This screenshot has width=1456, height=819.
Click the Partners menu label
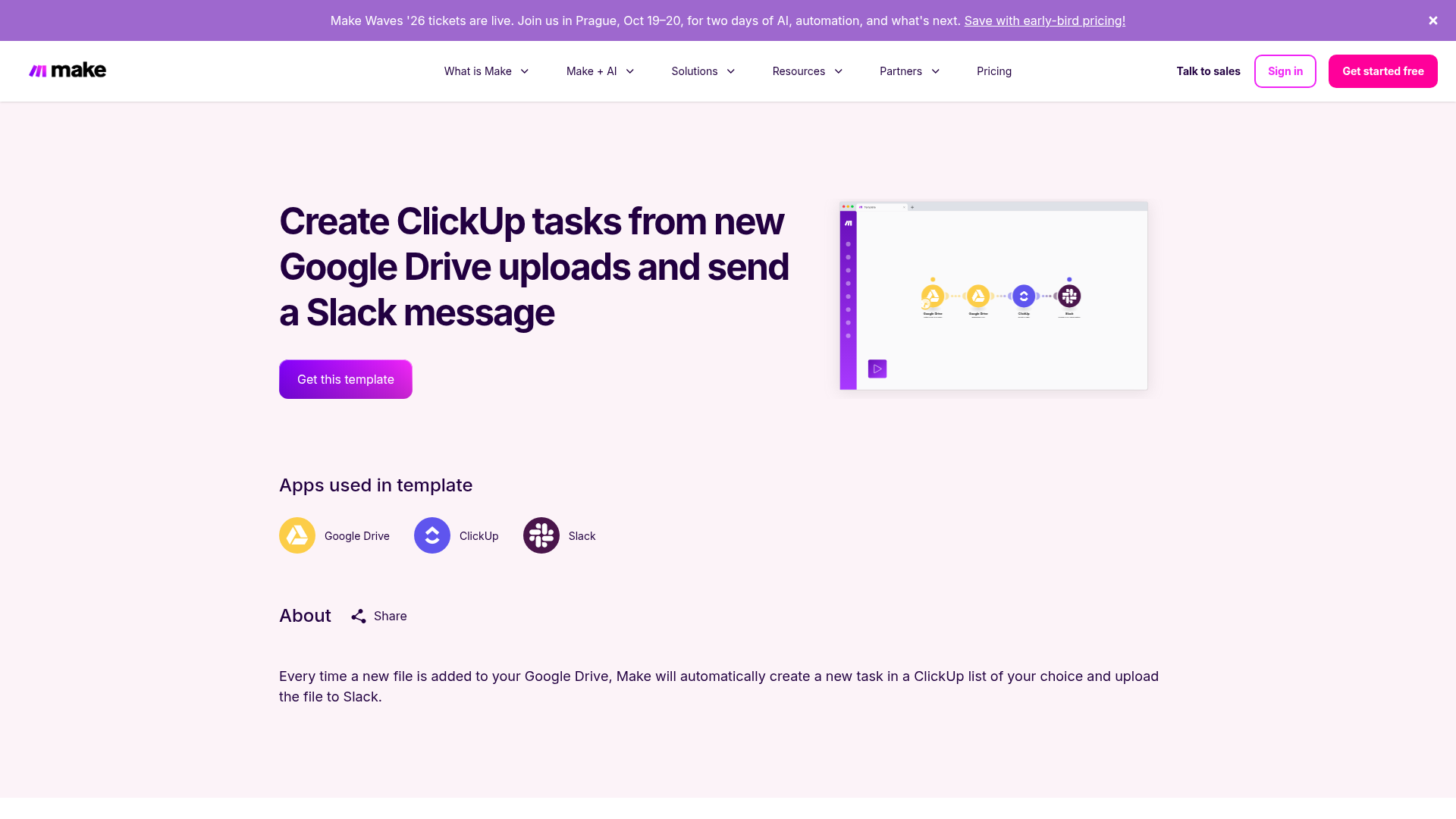[901, 71]
